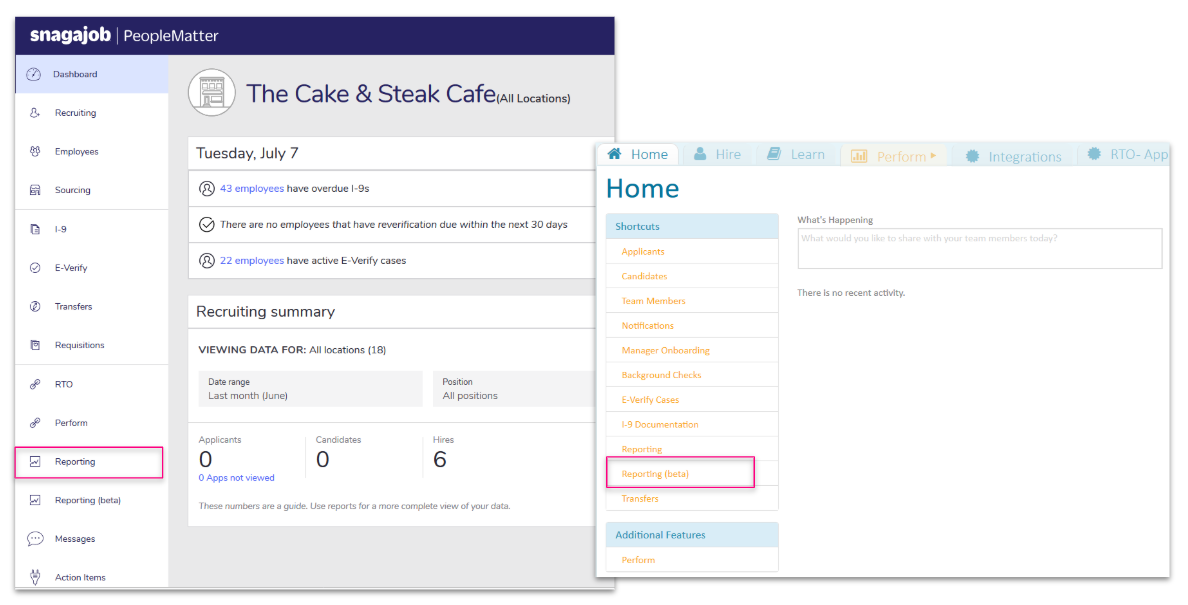1188x605 pixels.
Task: Click the I-9 document icon
Action: point(35,229)
